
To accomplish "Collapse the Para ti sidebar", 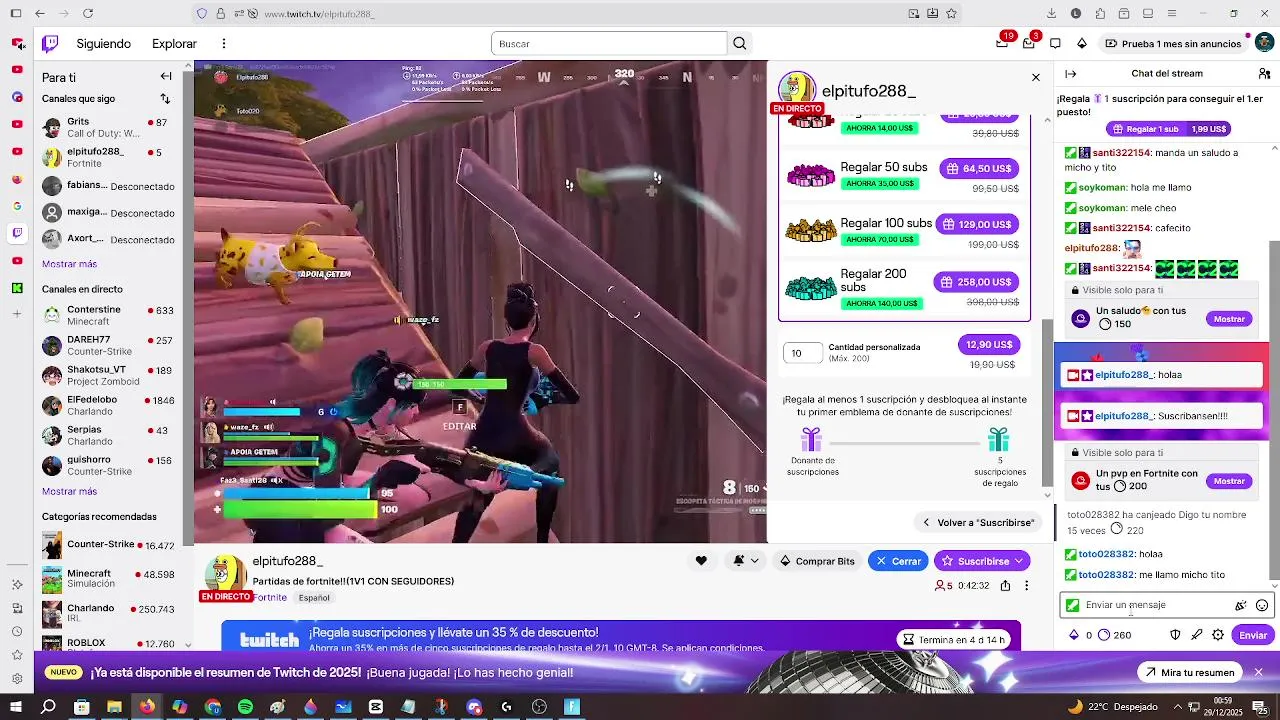I will click(166, 76).
